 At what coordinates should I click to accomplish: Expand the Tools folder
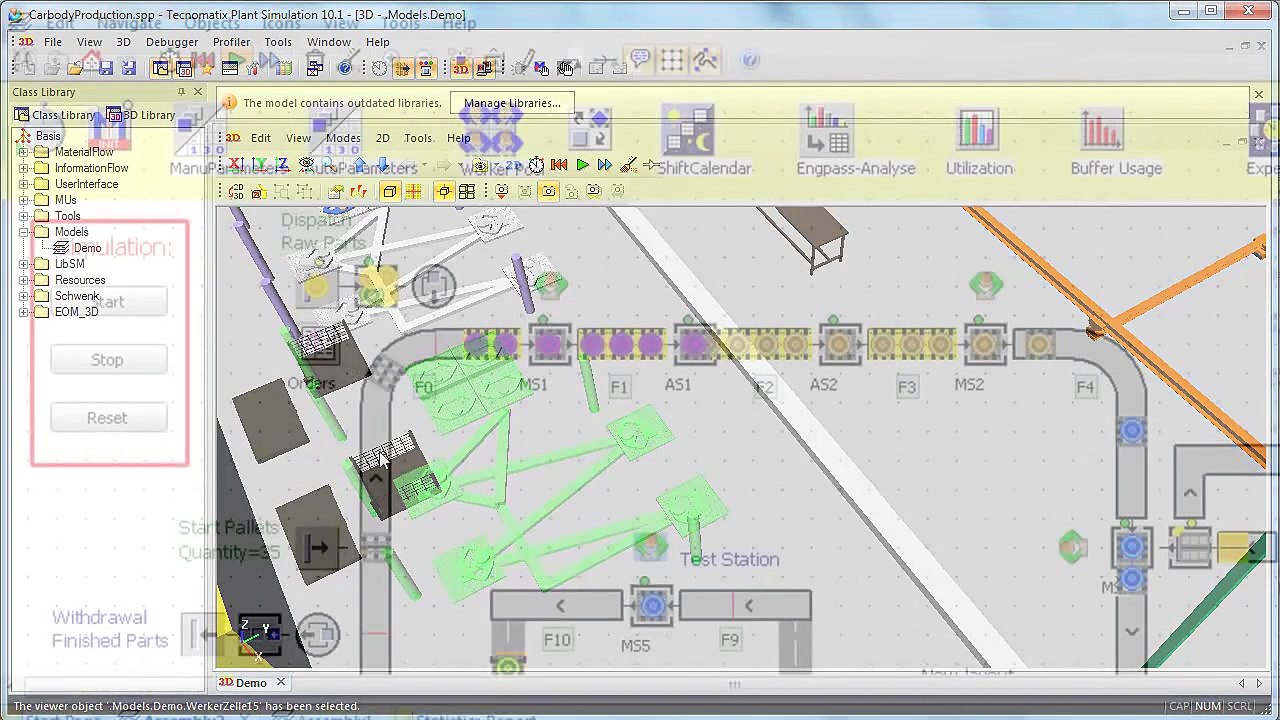[24, 216]
